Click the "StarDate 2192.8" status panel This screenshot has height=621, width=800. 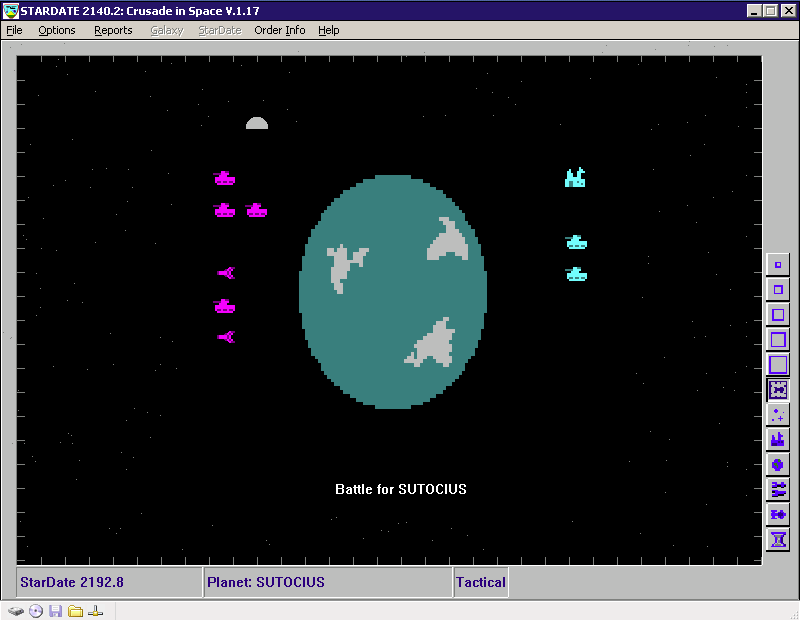tap(110, 582)
